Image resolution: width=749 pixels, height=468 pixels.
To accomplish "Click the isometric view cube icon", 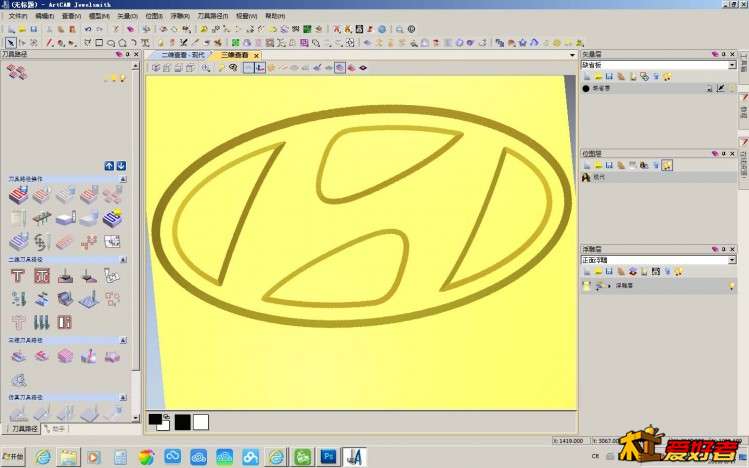I will (156, 68).
